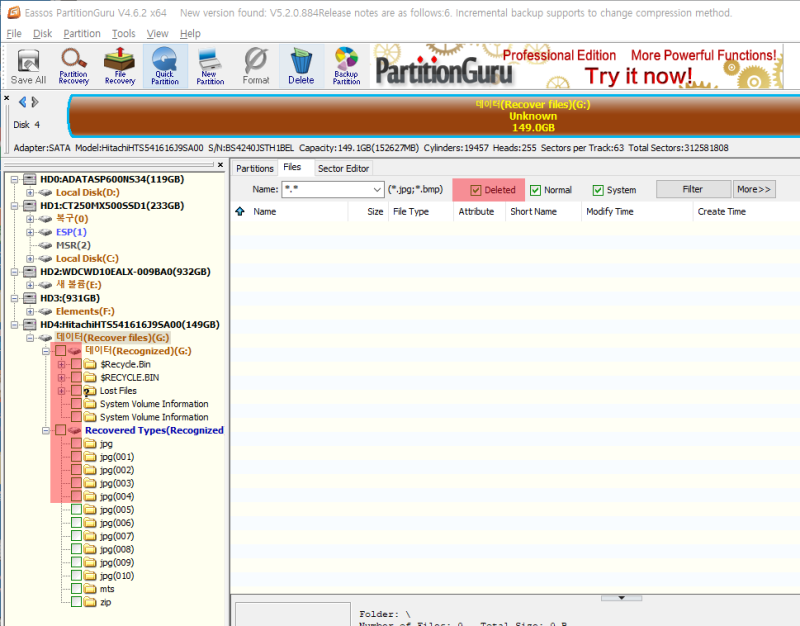Click the More>> button
Image resolution: width=800 pixels, height=626 pixels.
pyautogui.click(x=754, y=189)
